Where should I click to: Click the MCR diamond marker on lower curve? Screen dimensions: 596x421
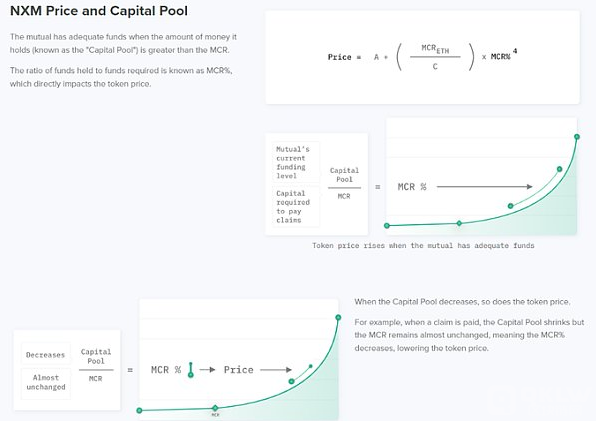pyautogui.click(x=215, y=408)
